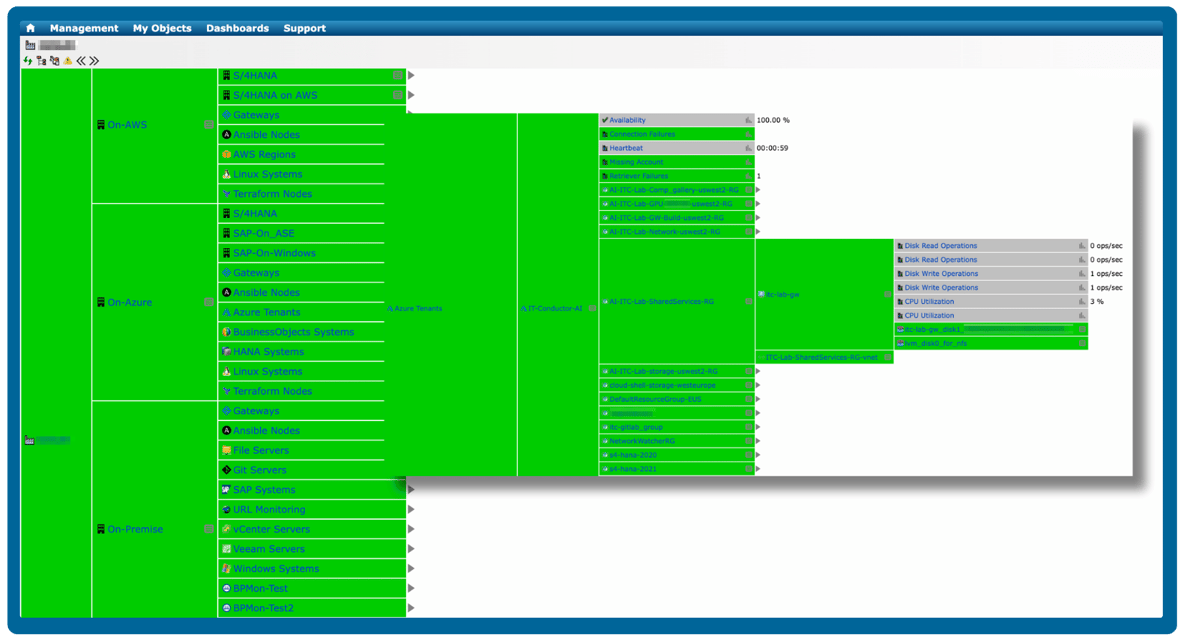The image size is (1185, 642).
Task: Expand the S/4HANA on AWS arrow
Action: 411,95
